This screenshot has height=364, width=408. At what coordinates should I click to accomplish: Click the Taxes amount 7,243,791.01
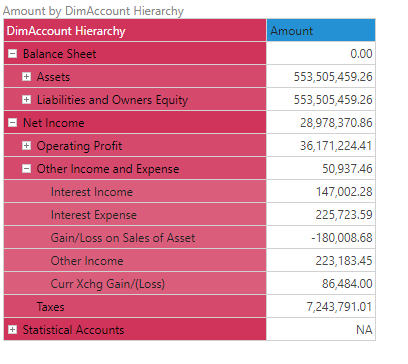339,307
